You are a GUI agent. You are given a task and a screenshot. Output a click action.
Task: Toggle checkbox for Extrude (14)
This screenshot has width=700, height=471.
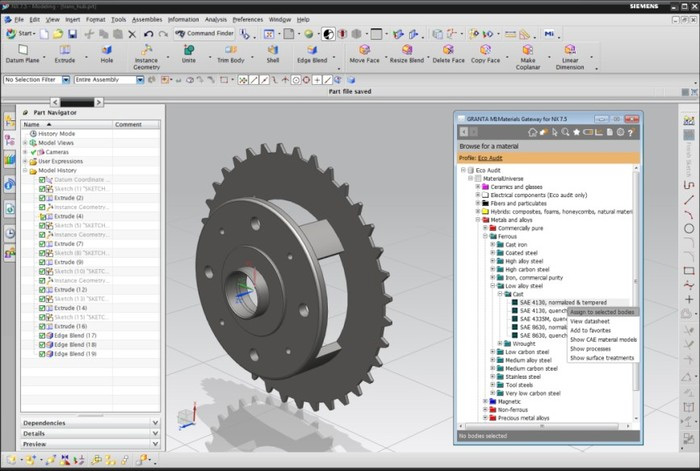[42, 308]
